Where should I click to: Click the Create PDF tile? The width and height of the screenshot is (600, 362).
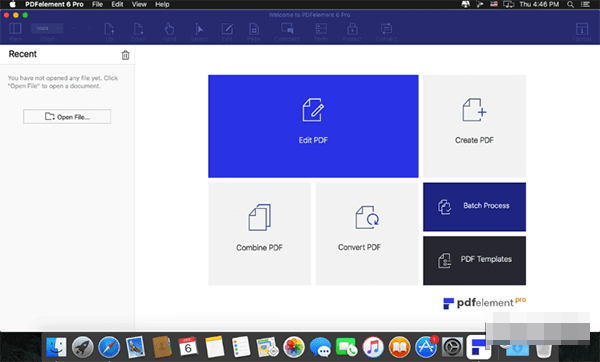click(474, 126)
